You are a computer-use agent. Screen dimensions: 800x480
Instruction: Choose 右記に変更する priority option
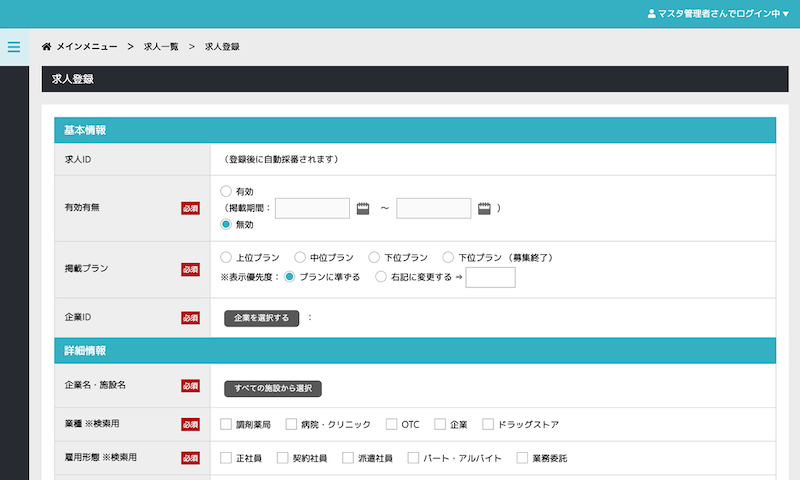tap(380, 277)
